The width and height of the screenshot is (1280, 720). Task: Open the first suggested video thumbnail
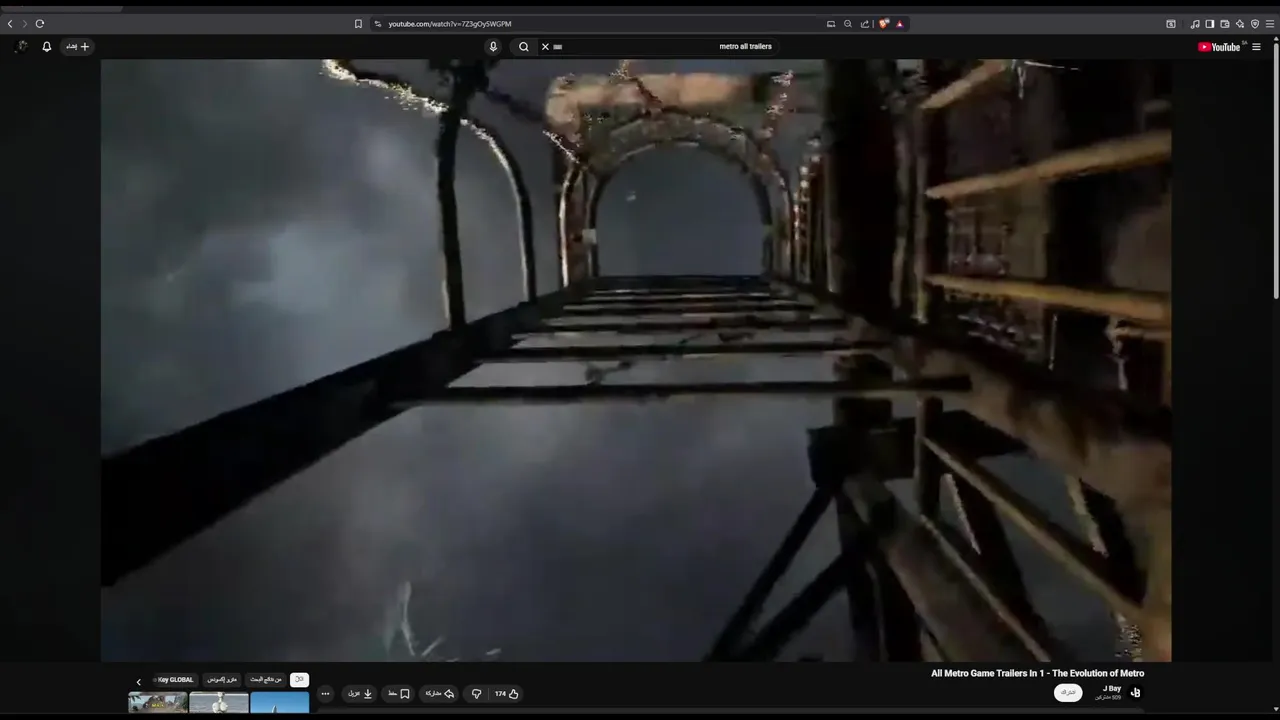click(158, 702)
